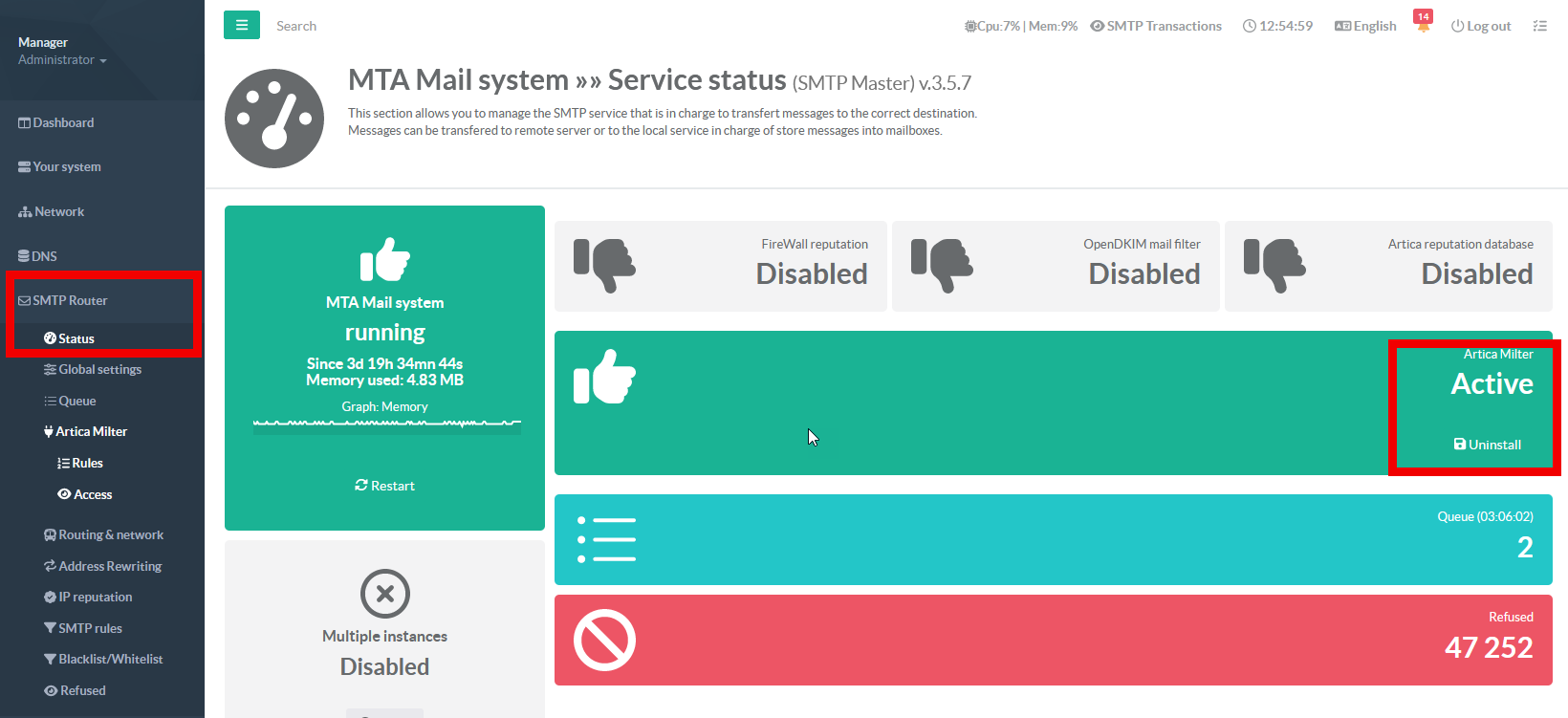Open the notifications bell with badge 14

(1423, 25)
